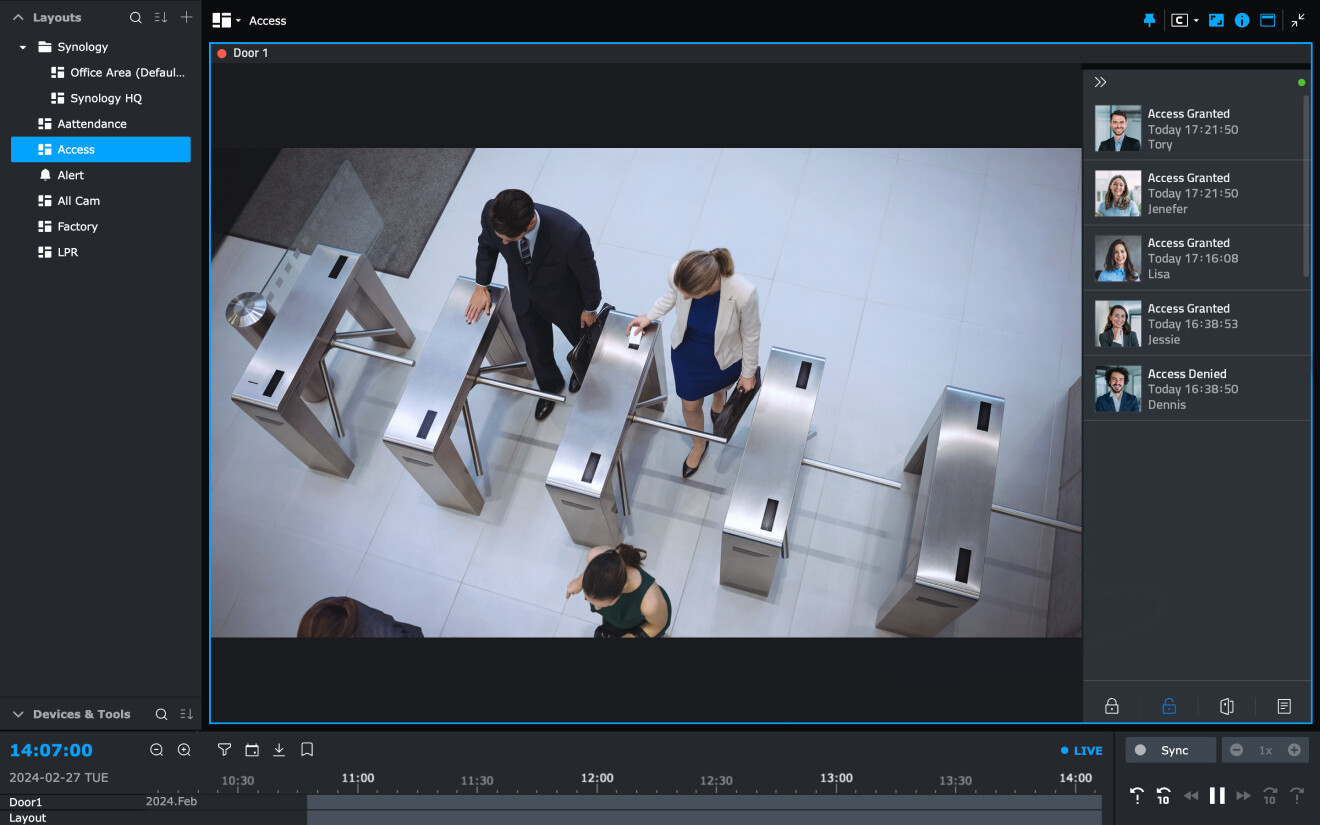Expand the Devices & Tools section
This screenshot has width=1320, height=825.
coord(18,714)
